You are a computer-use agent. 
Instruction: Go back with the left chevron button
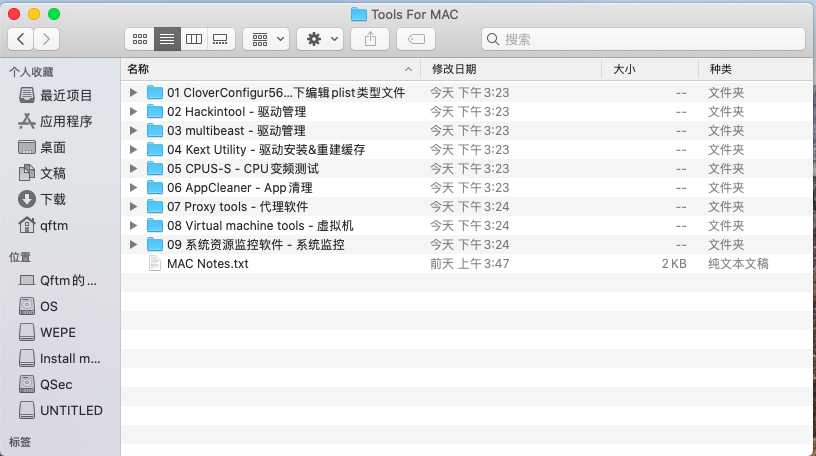pyautogui.click(x=21, y=39)
